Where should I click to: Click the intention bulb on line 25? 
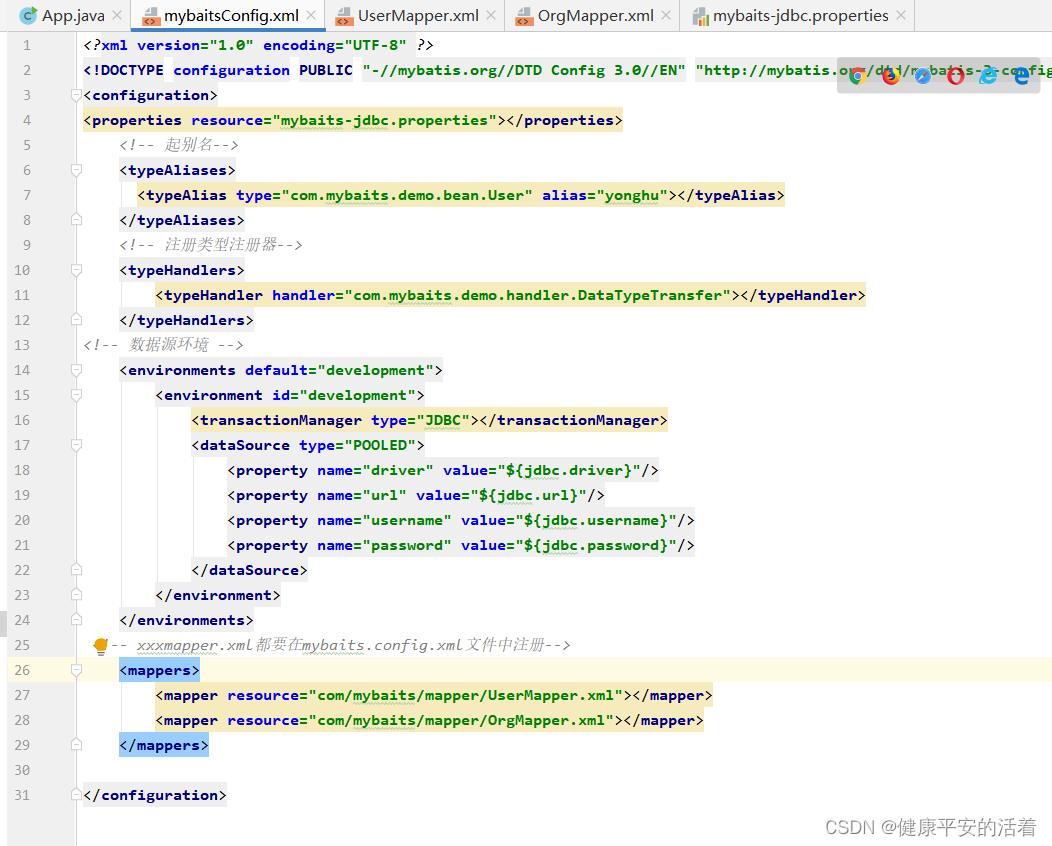[100, 645]
